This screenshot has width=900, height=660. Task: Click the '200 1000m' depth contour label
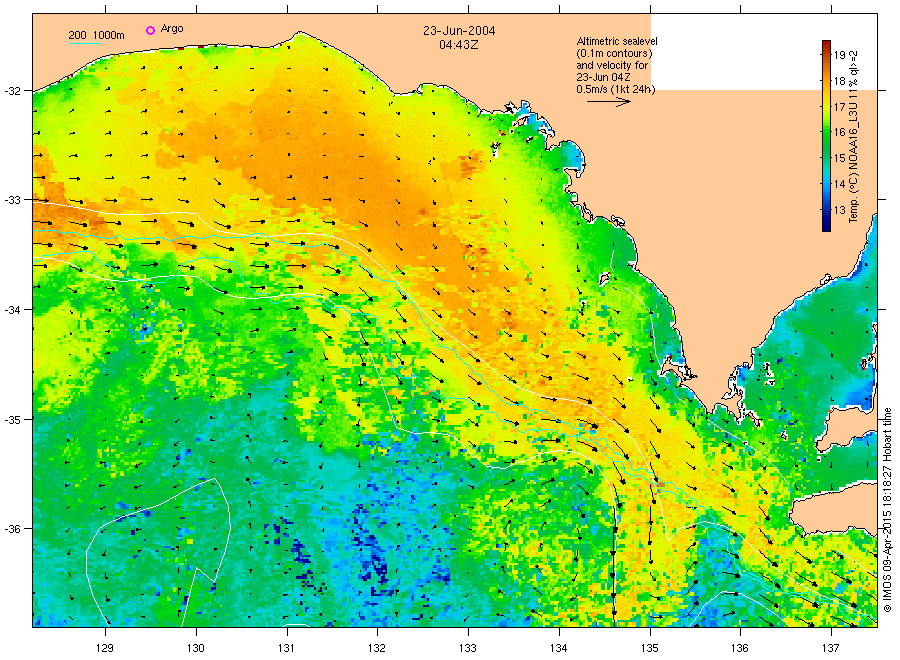coord(96,35)
